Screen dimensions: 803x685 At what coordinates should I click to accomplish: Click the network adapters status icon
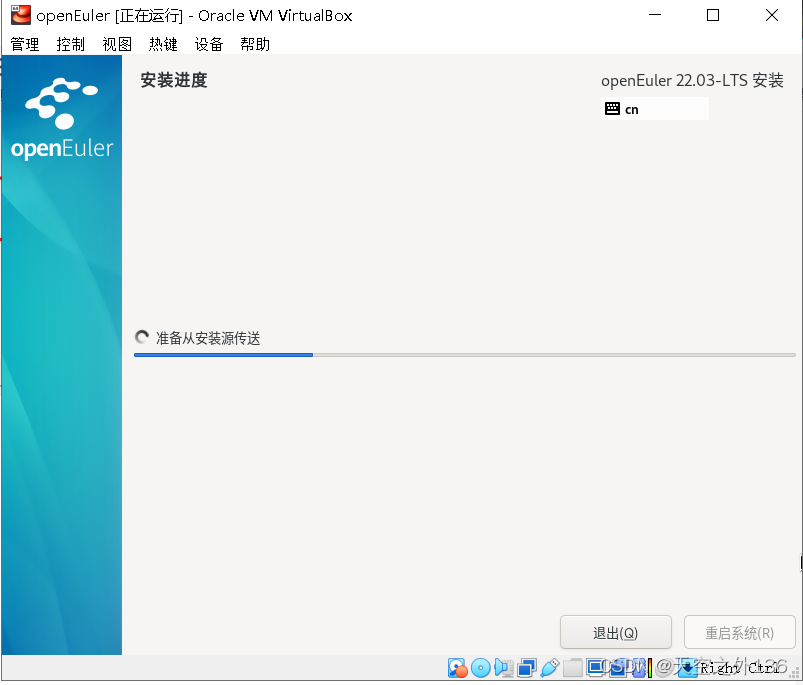tap(526, 668)
